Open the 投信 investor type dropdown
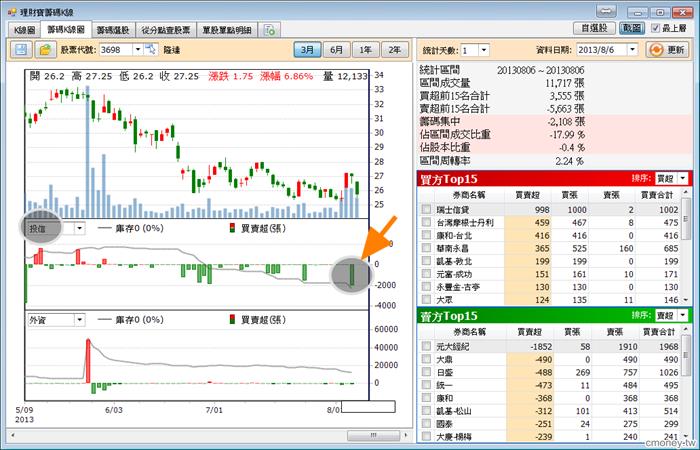The width and height of the screenshot is (700, 450). tap(79, 229)
